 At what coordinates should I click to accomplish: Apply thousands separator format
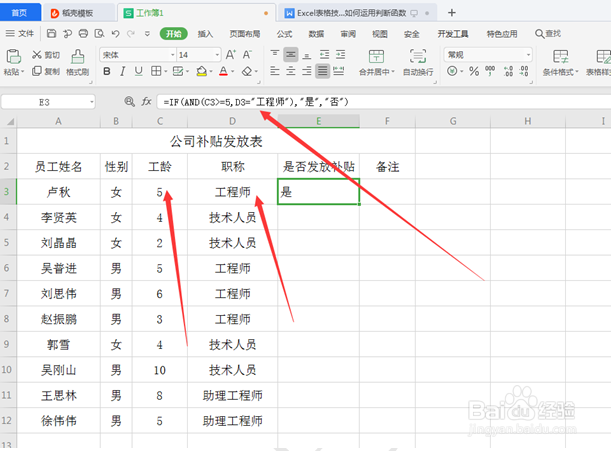(x=490, y=71)
